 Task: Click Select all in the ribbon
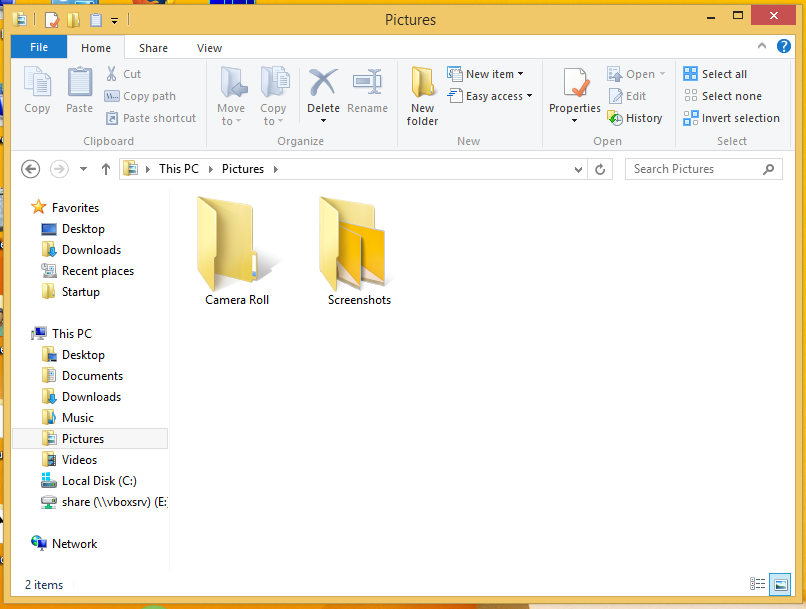click(x=713, y=73)
